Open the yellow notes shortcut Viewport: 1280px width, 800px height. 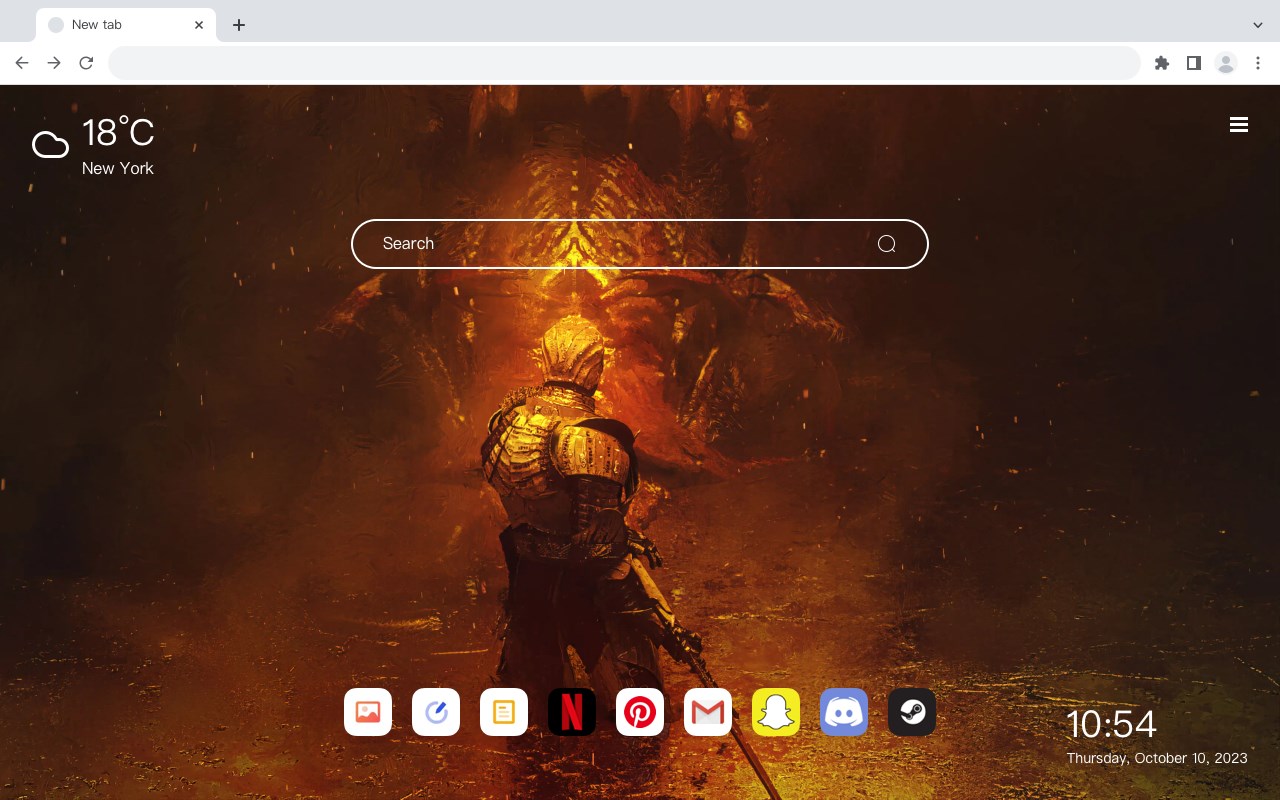point(504,712)
